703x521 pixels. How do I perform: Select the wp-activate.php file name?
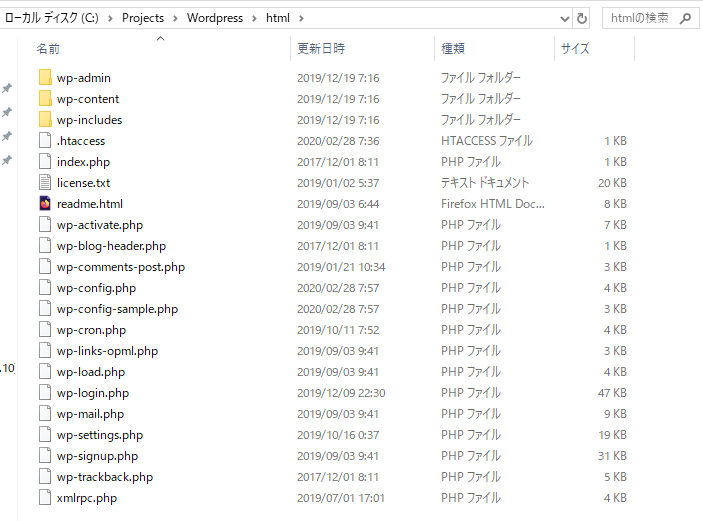[100, 225]
